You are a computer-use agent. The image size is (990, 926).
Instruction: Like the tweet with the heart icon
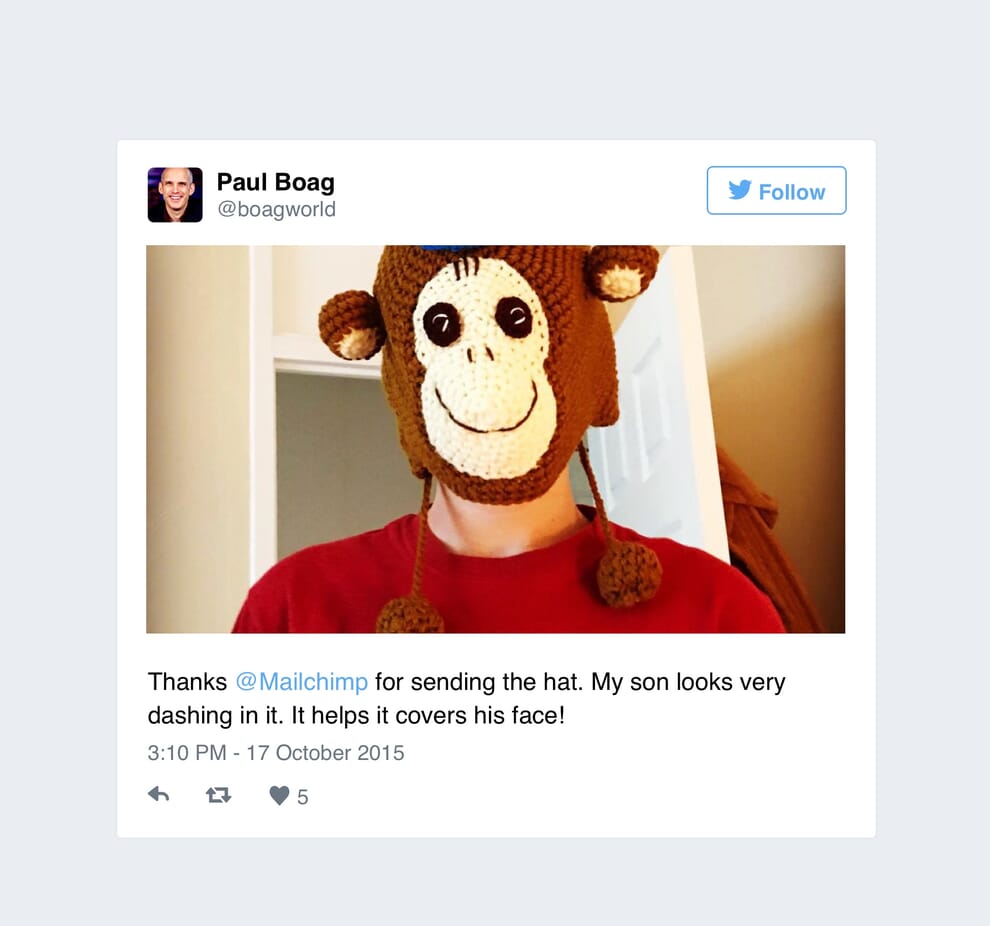click(279, 795)
